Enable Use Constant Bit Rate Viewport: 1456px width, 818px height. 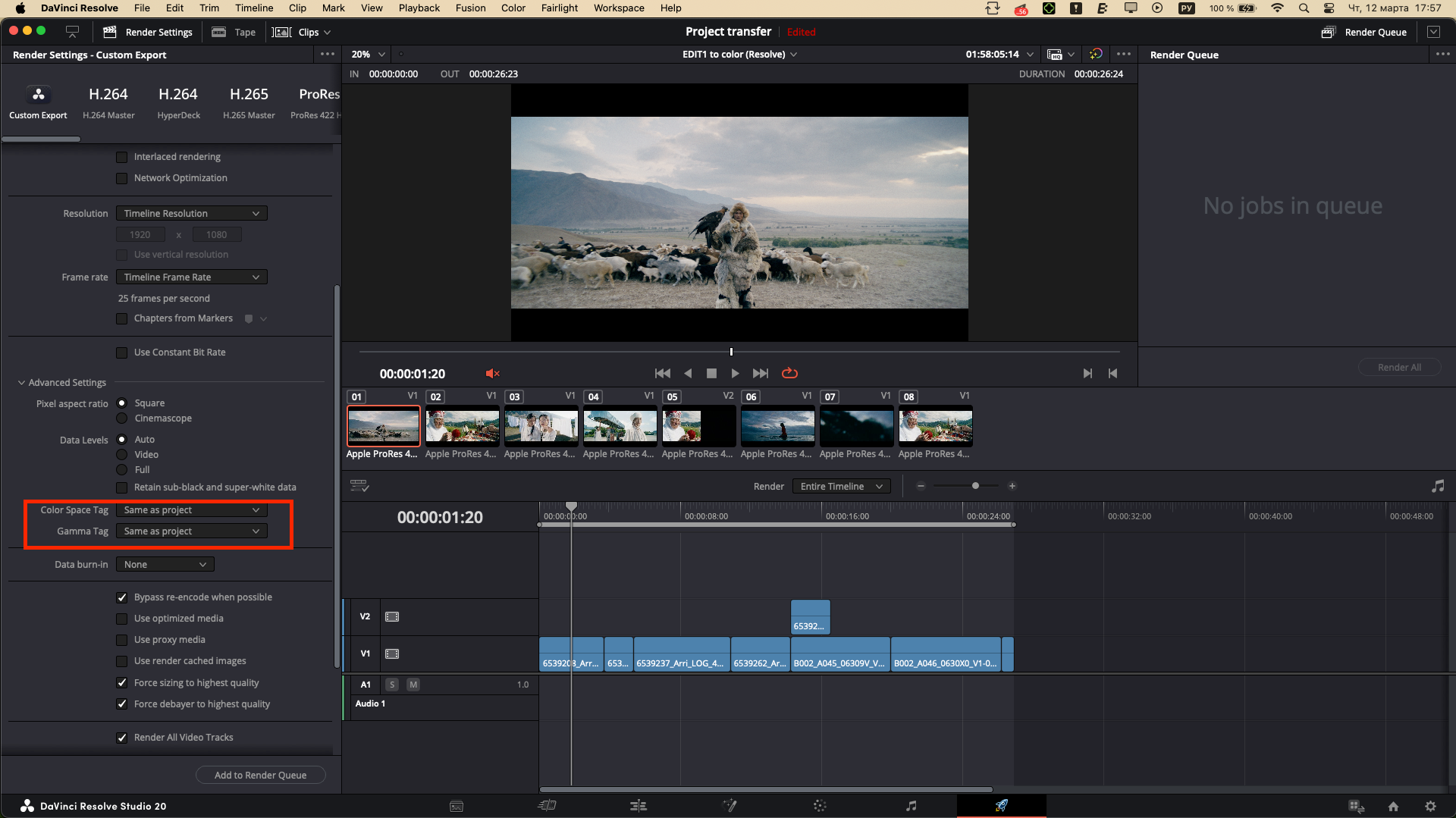tap(121, 352)
